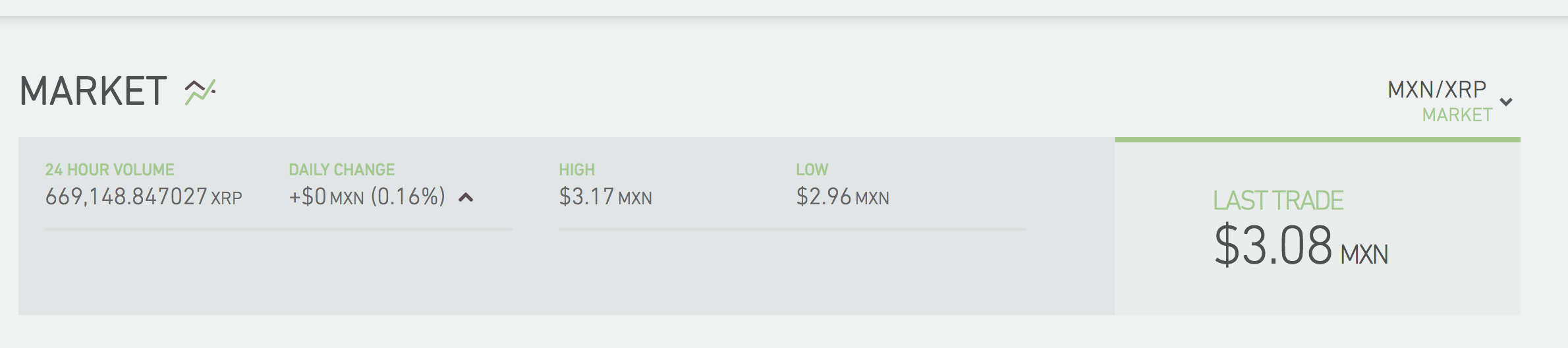Click the MXN unit beside $3.08

(1364, 254)
